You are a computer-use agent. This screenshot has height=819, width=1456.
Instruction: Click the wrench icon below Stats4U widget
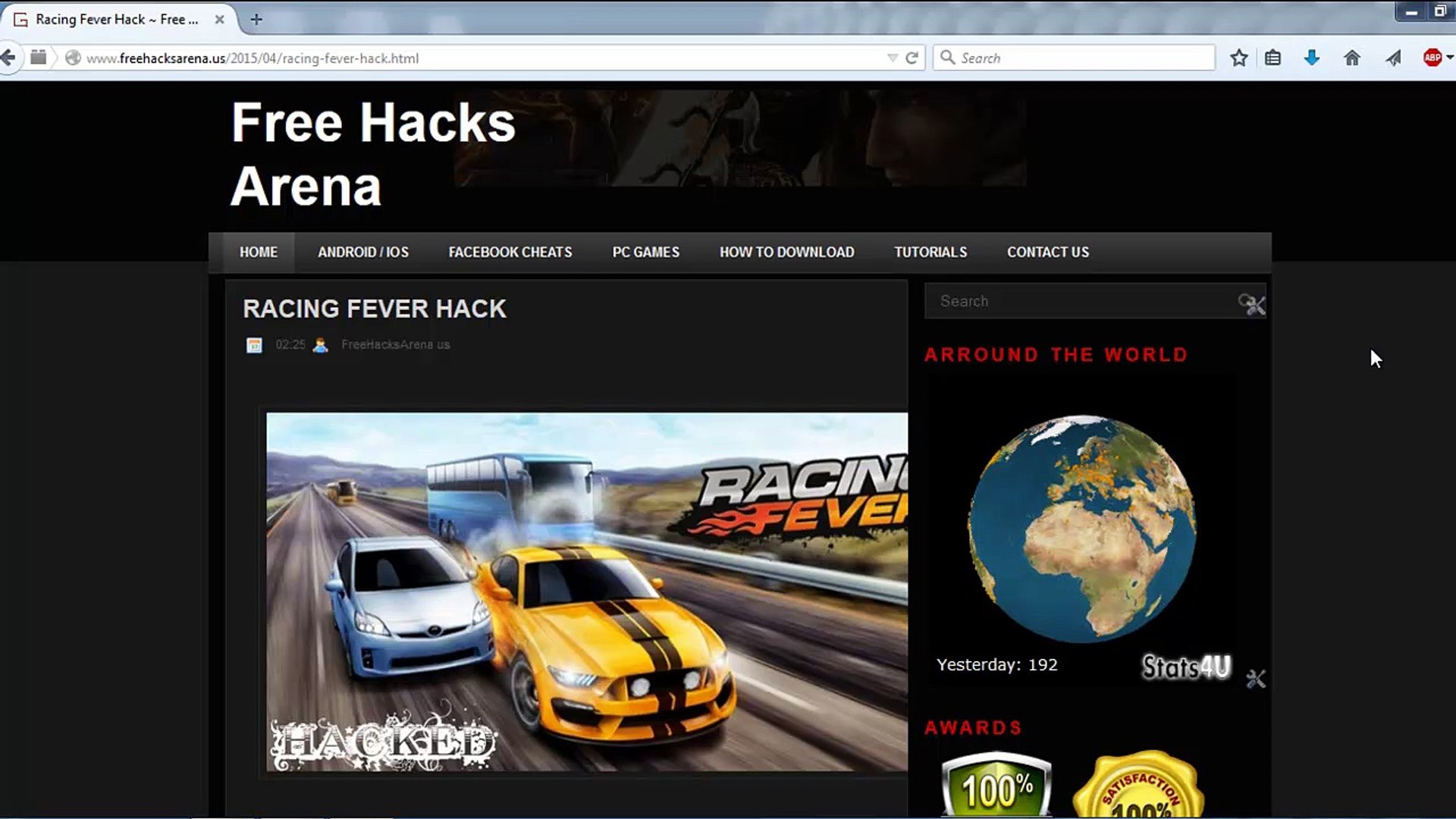coord(1256,679)
